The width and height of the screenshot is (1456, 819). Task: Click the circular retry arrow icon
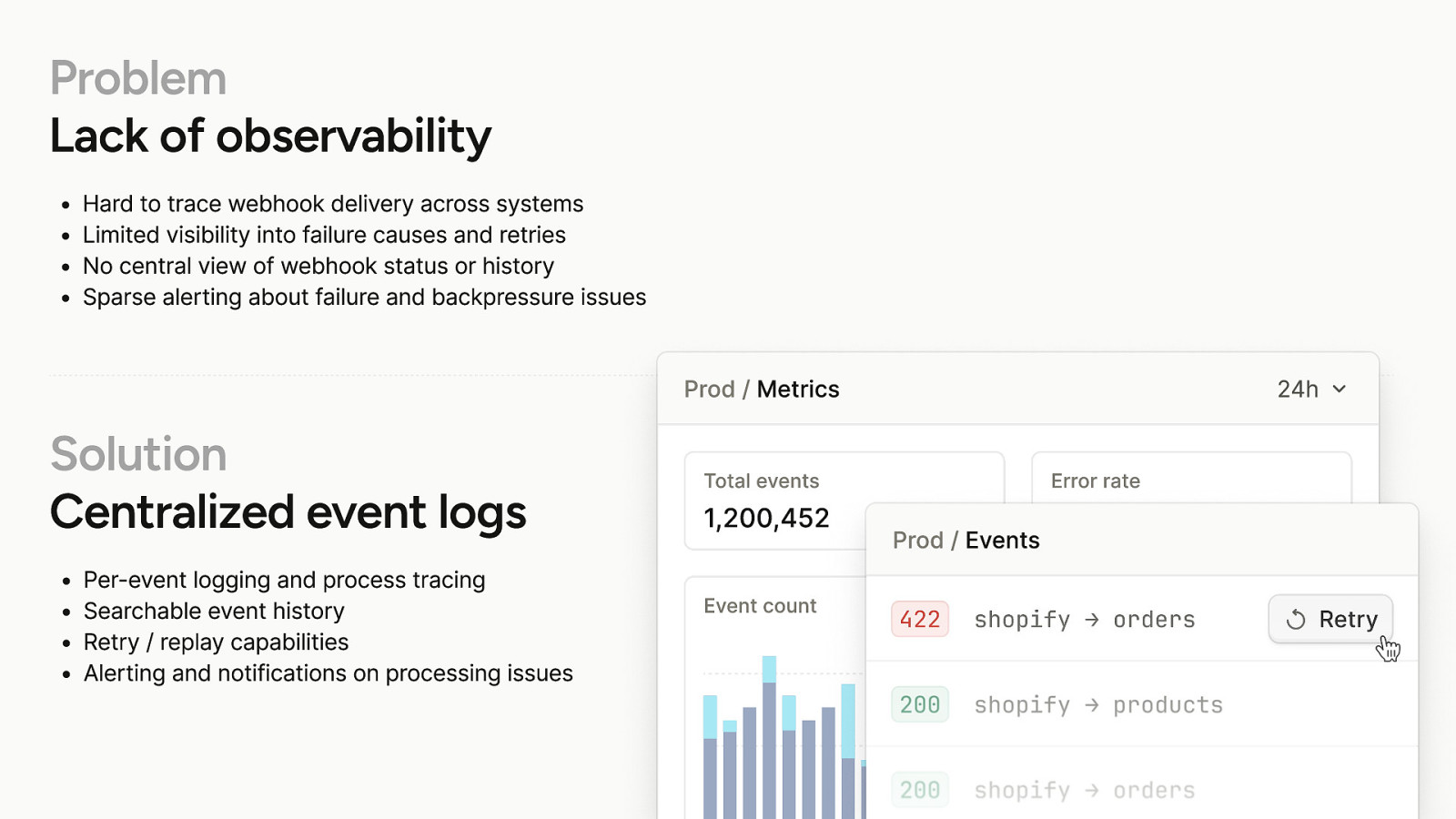point(1296,620)
